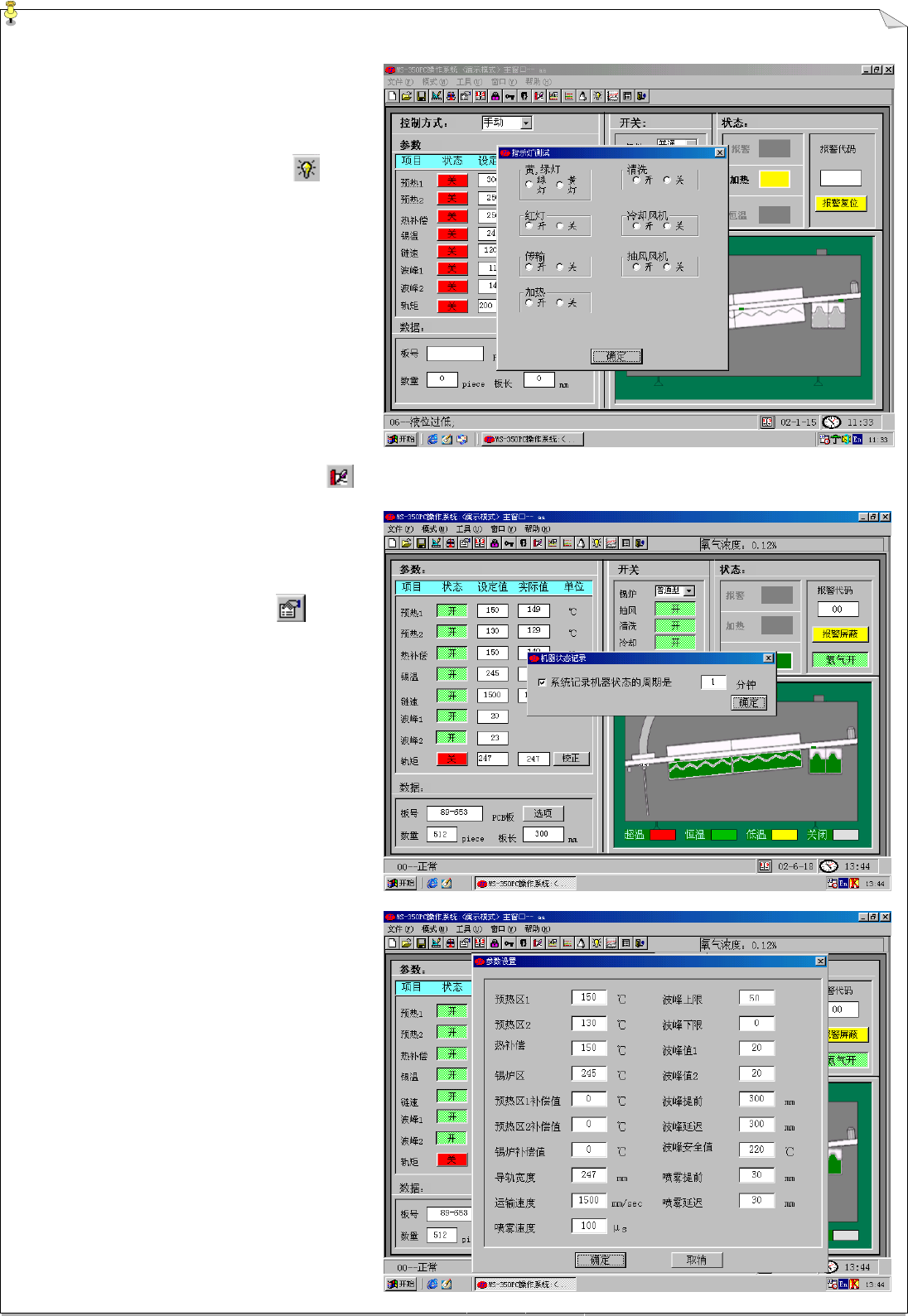
Task: Open 帮助 menu in 参数设置 window
Action: [x=537, y=929]
